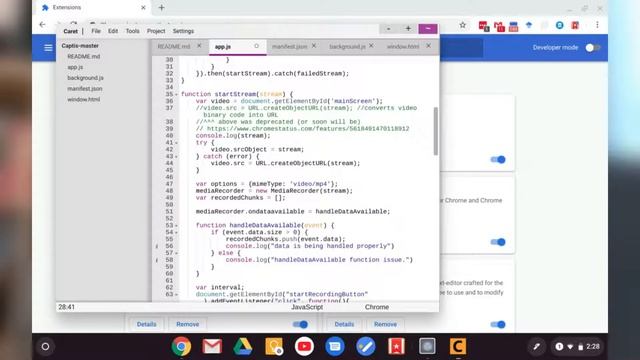Open the blue pen editor app in shelf
Image resolution: width=640 pixels, height=360 pixels.
[365, 347]
